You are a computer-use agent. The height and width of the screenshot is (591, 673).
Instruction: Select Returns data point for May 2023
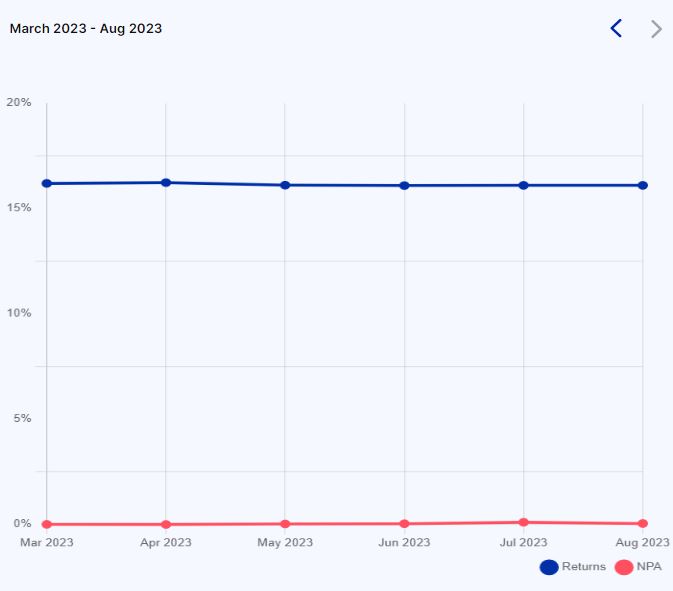pos(285,185)
